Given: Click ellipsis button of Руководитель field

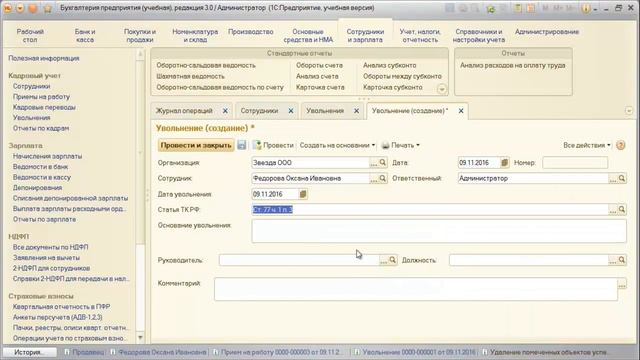Looking at the screenshot, I should (x=383, y=260).
